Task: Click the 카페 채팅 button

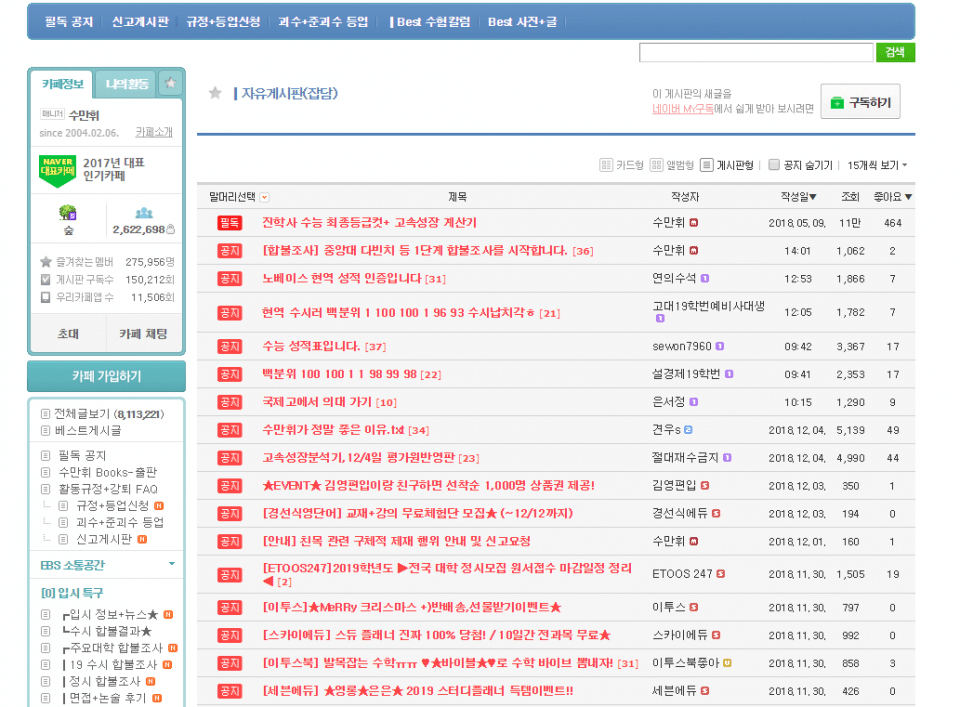Action: 143,334
